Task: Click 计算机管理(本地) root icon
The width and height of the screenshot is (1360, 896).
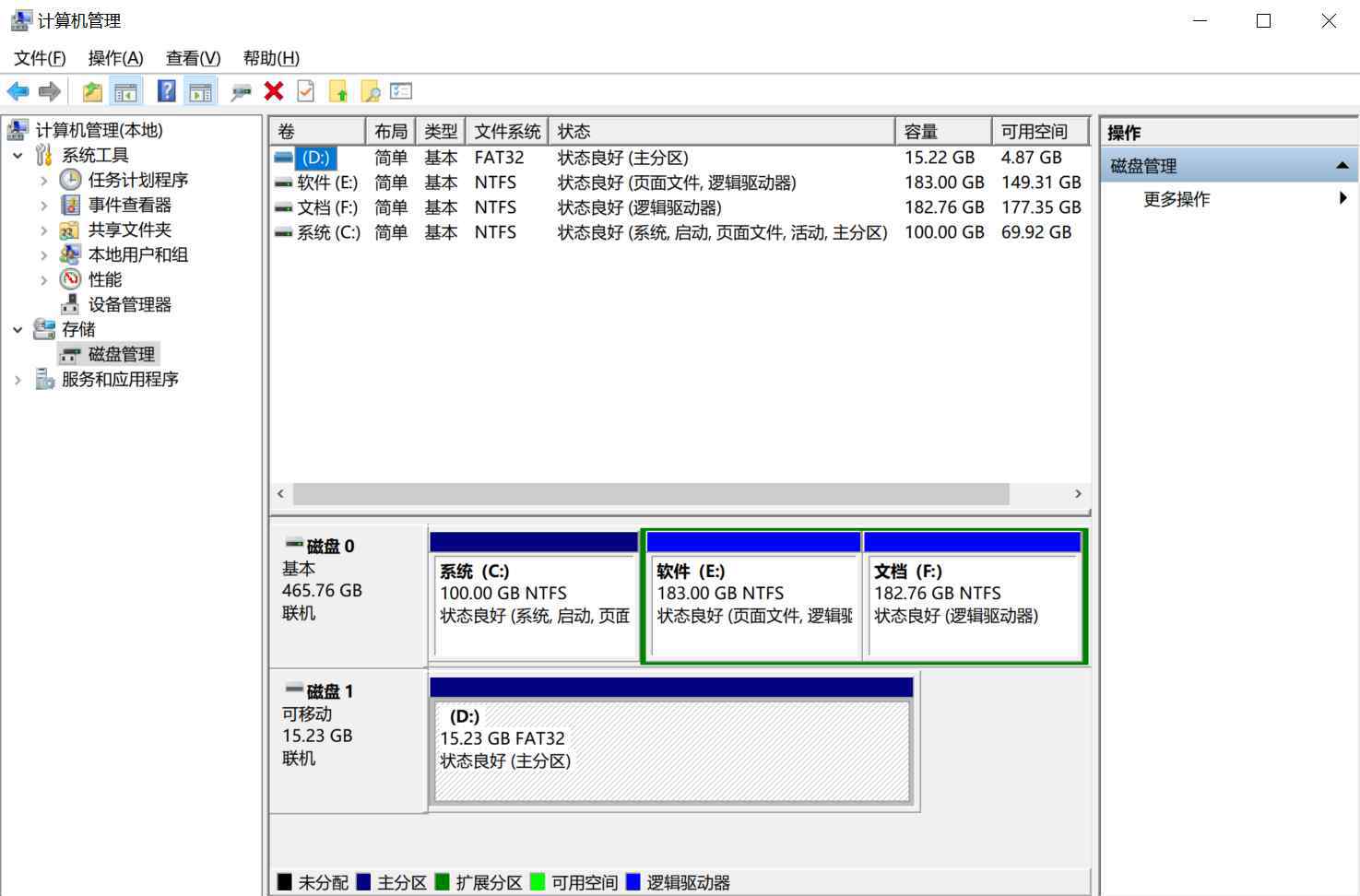Action: 18,130
